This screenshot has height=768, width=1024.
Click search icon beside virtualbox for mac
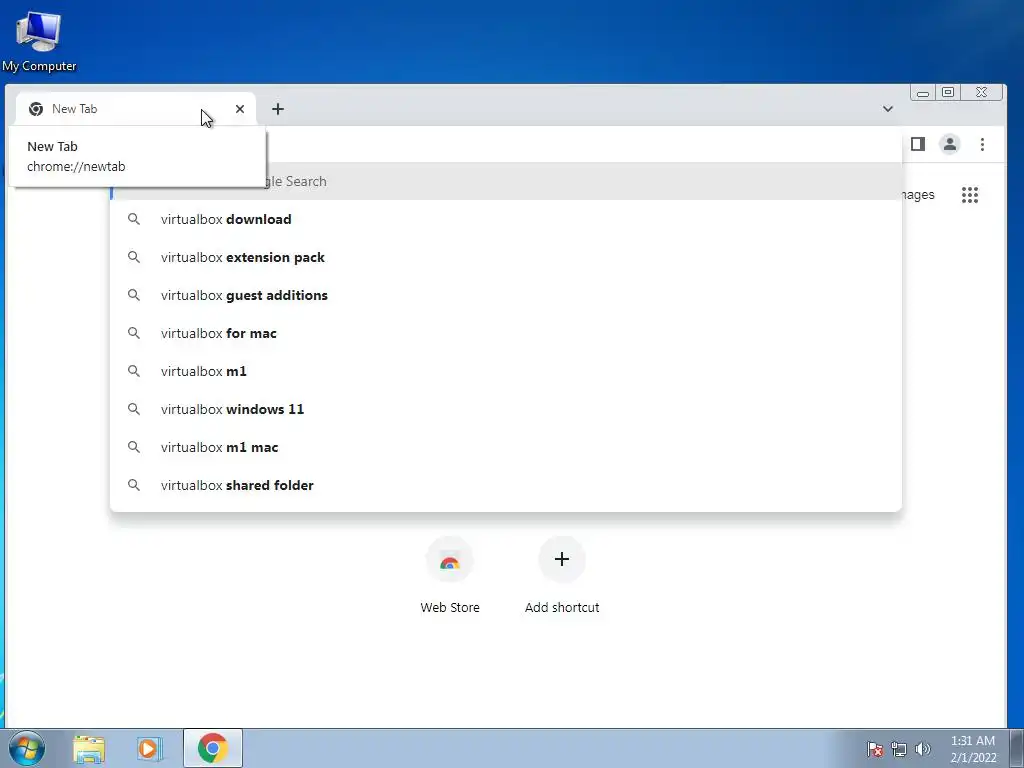click(x=134, y=333)
